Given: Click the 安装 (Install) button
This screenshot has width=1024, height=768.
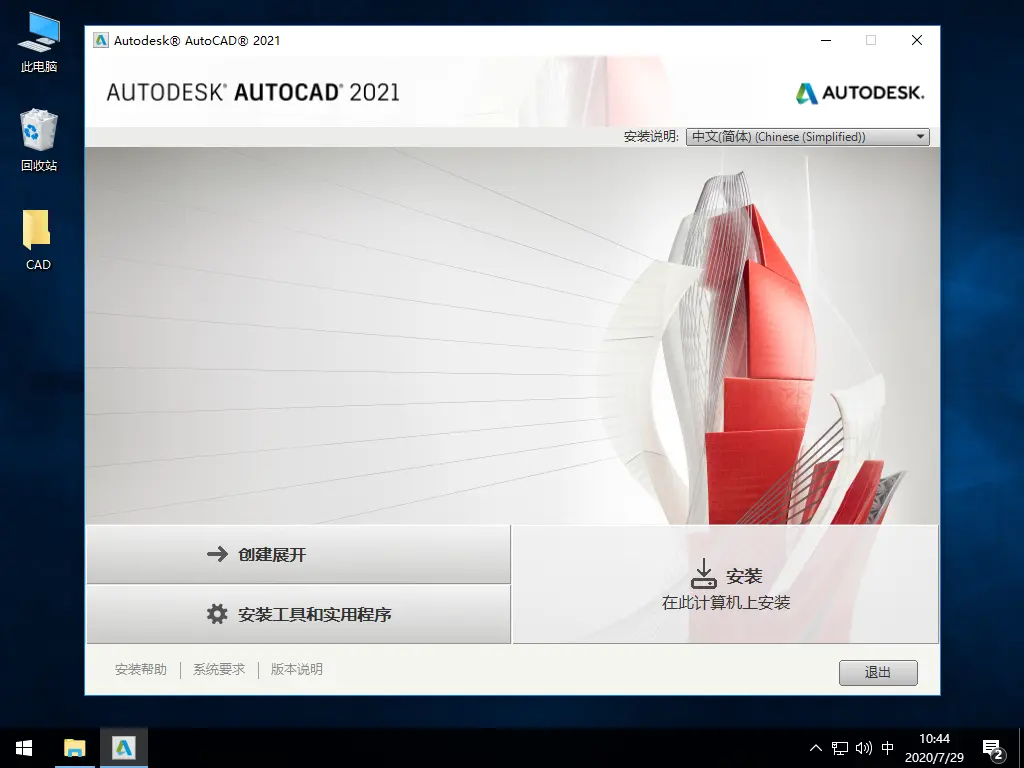Looking at the screenshot, I should (x=726, y=584).
